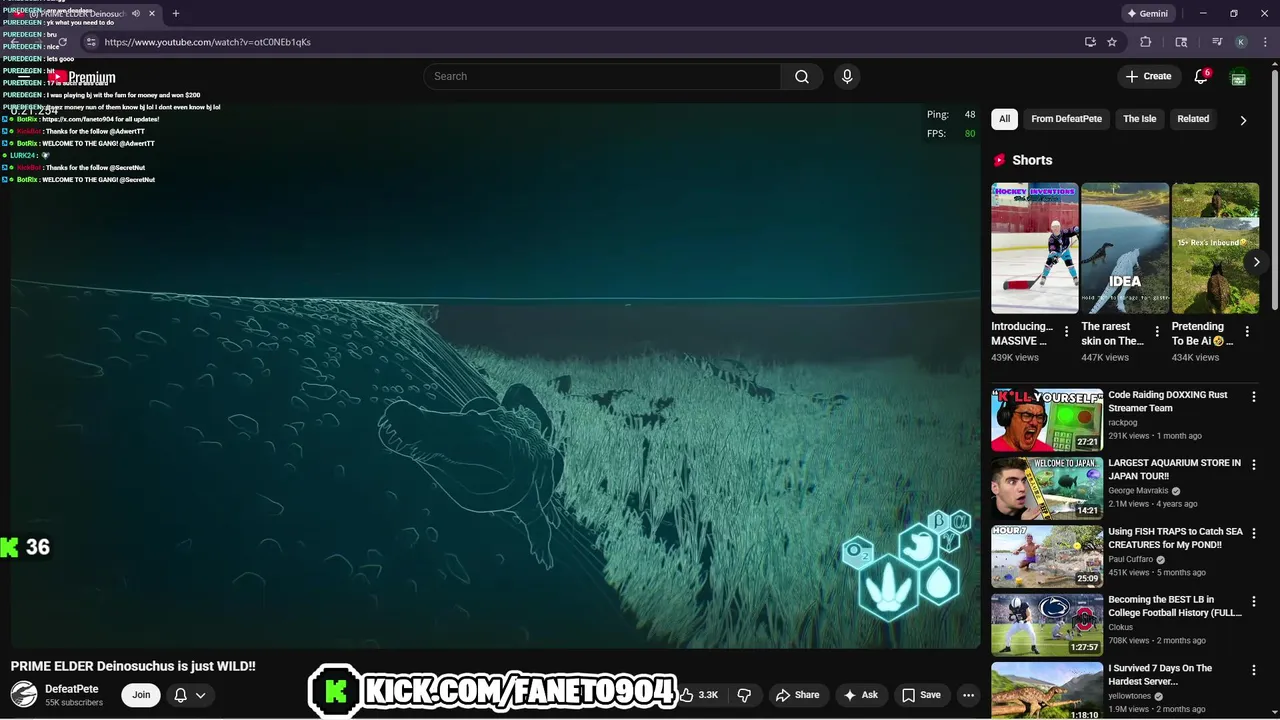Screen dimensions: 1280x720
Task: Launch Gemini from the title bar
Action: coord(1147,14)
